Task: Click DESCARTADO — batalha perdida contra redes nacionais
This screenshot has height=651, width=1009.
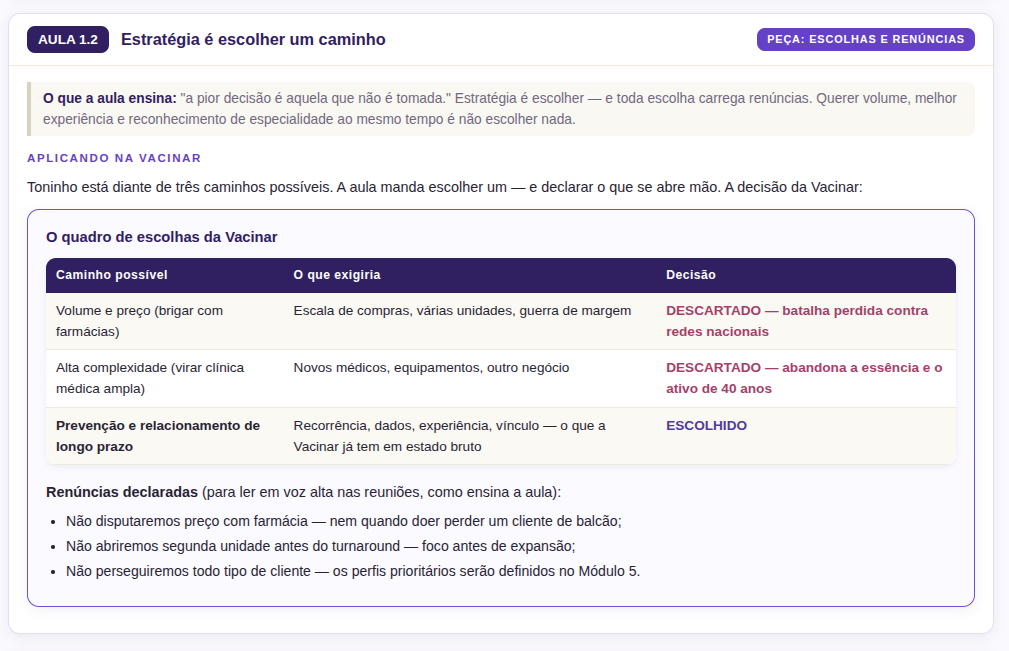Action: (x=797, y=321)
